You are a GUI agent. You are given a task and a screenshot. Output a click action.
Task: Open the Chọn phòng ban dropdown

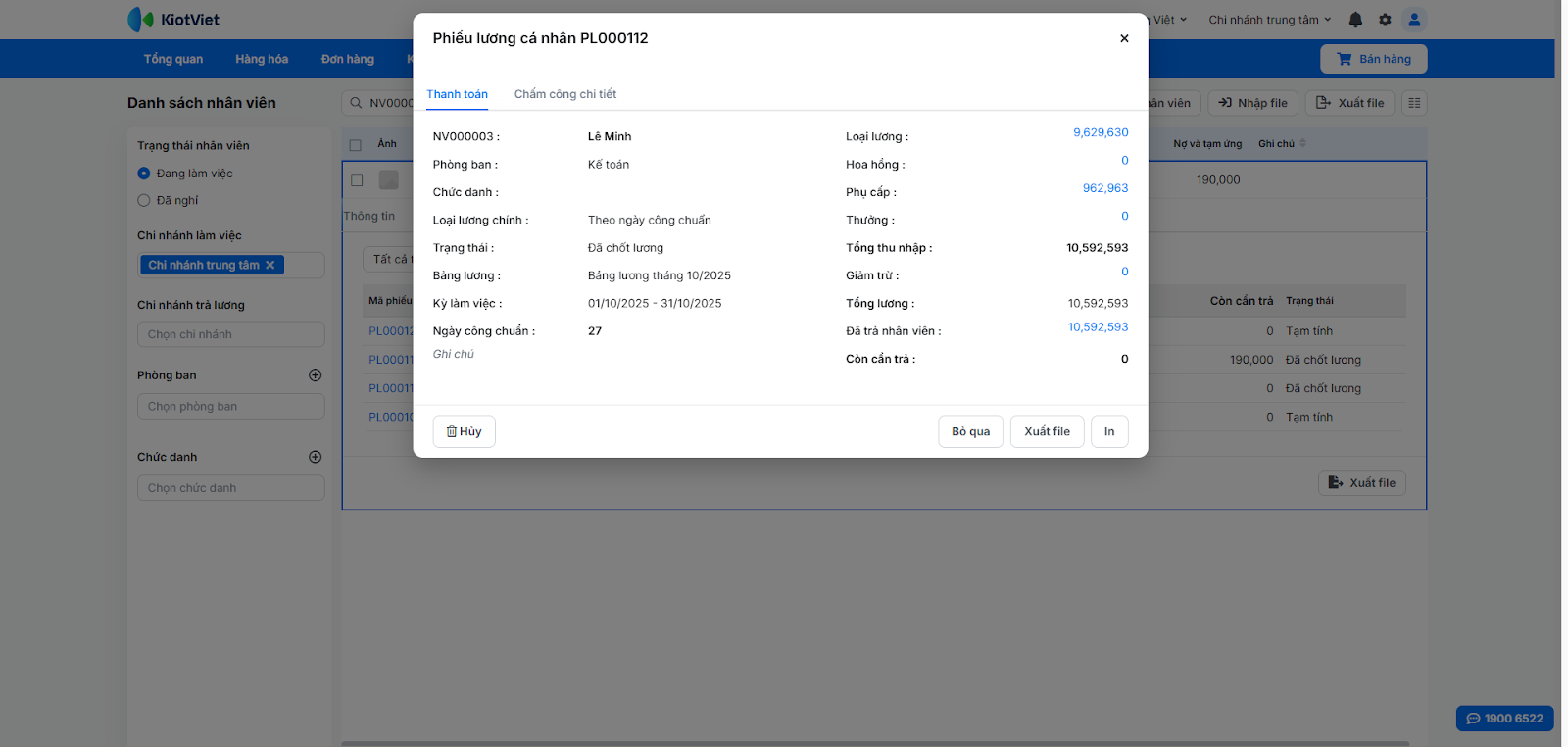coord(230,407)
